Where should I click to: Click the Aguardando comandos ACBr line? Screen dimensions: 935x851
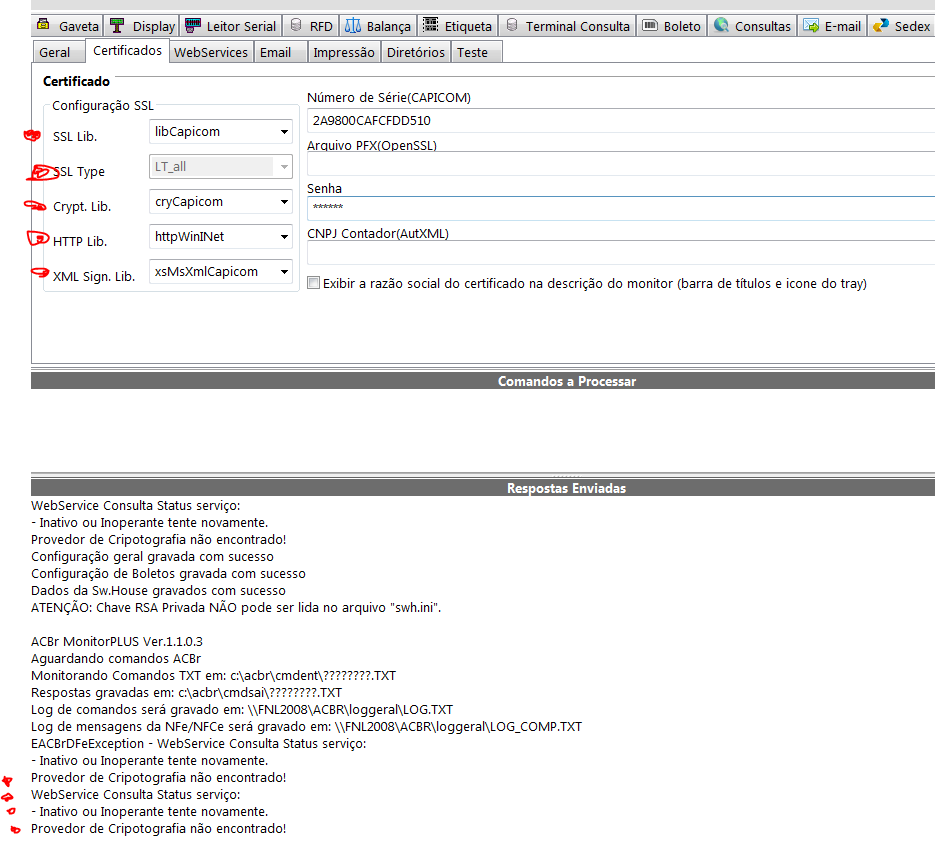pyautogui.click(x=116, y=658)
